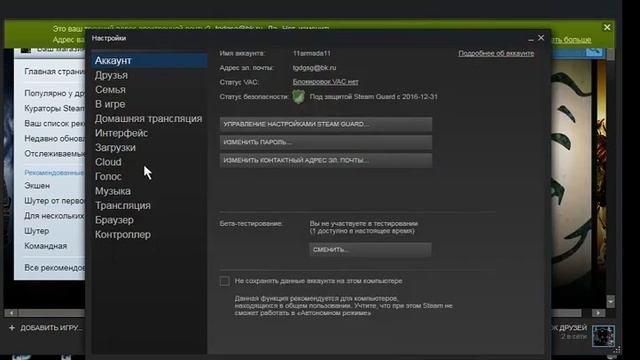640x360 pixels.
Task: Open the Контроллер settings section
Action: tap(123, 234)
